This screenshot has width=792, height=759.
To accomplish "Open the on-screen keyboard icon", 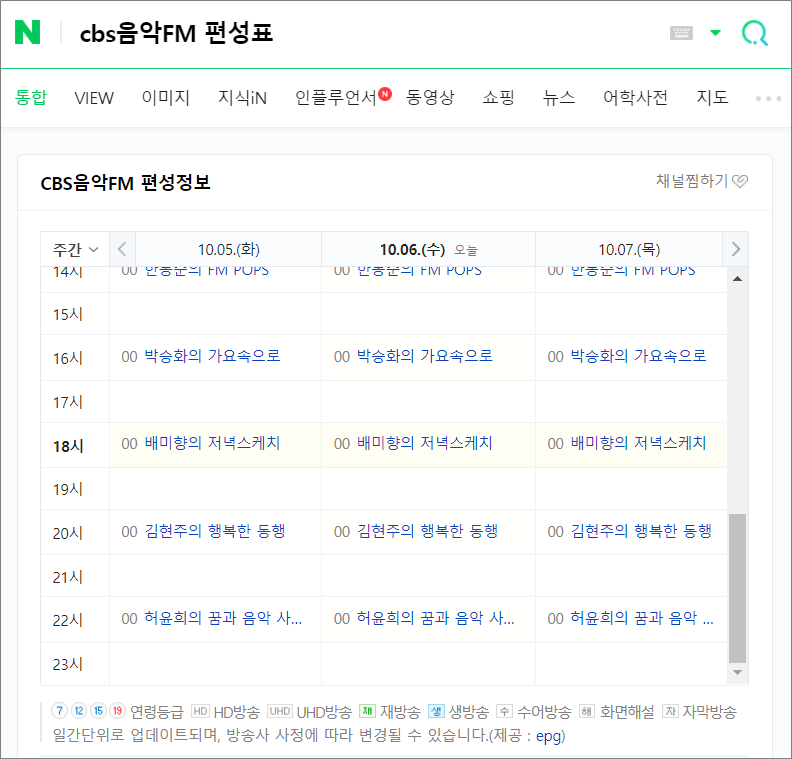I will (x=681, y=33).
